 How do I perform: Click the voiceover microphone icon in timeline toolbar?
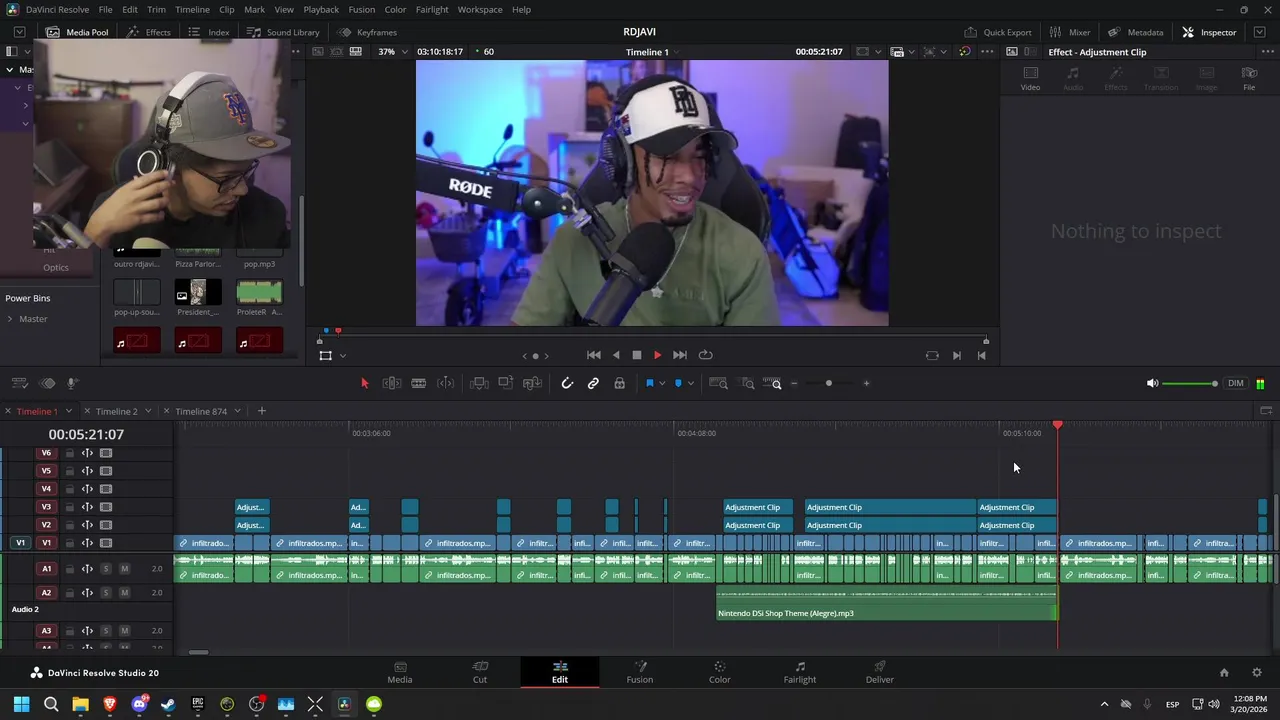coord(72,383)
